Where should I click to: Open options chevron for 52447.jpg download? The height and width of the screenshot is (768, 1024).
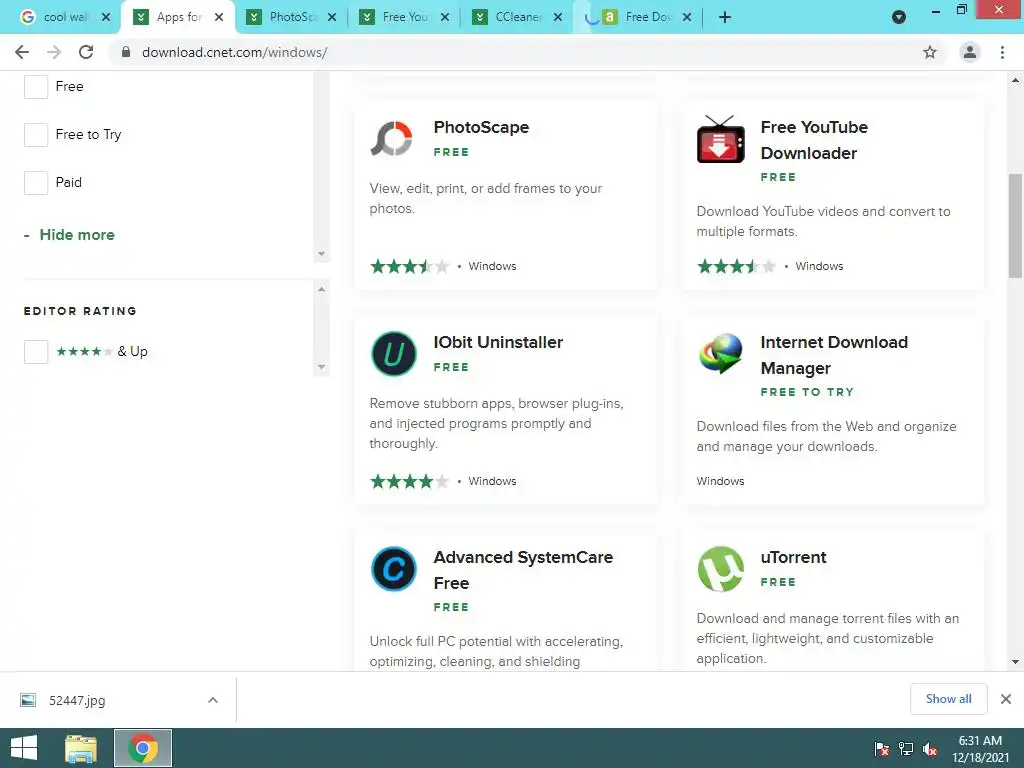[x=213, y=700]
